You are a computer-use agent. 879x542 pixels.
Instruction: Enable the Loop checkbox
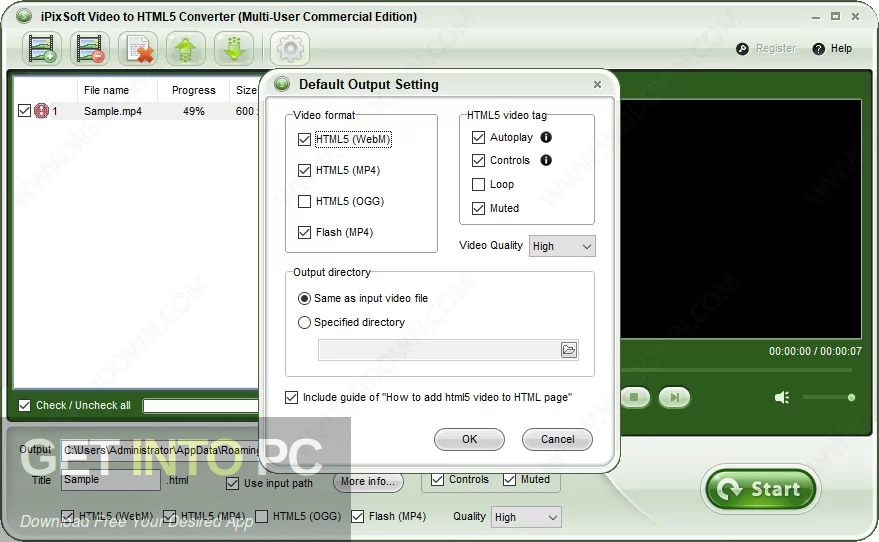pos(478,184)
